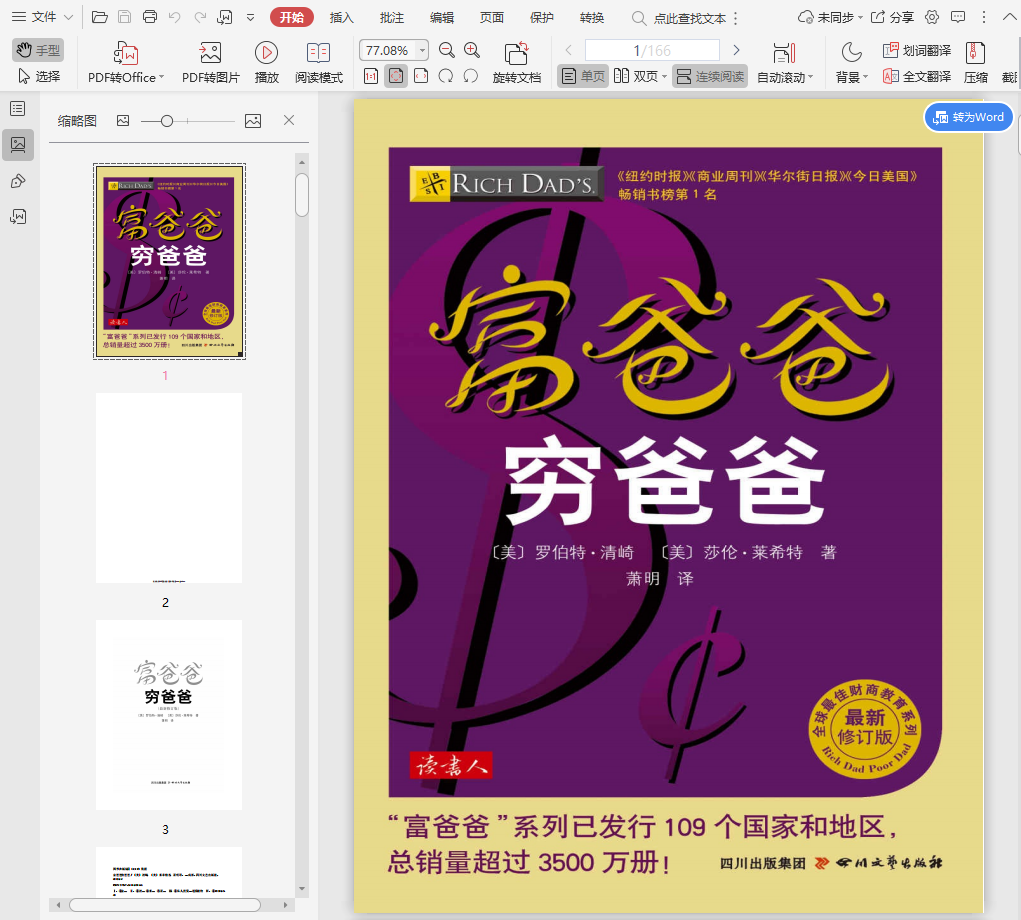Open thumbnail panel in left sidebar

[x=18, y=145]
